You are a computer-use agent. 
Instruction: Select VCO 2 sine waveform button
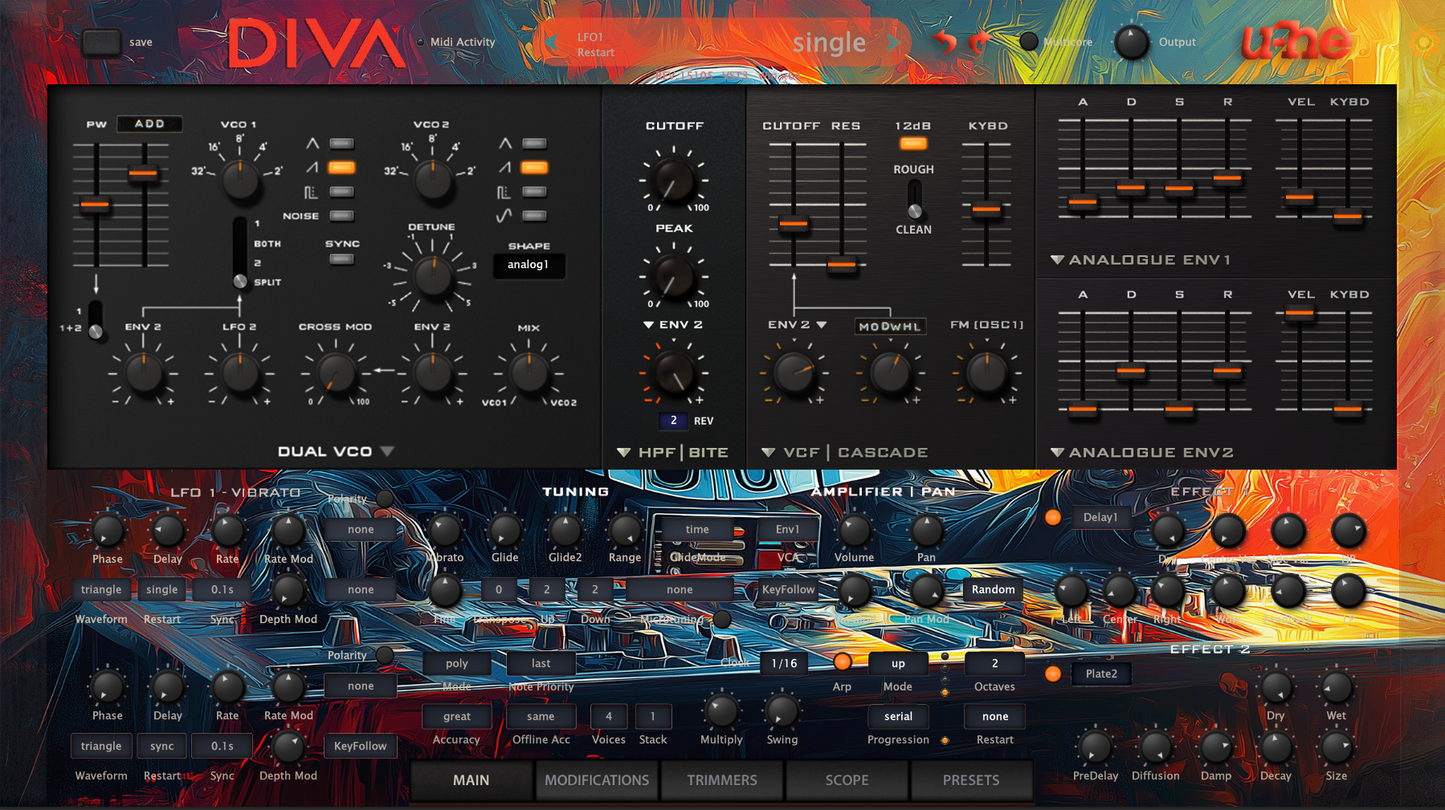pos(534,215)
